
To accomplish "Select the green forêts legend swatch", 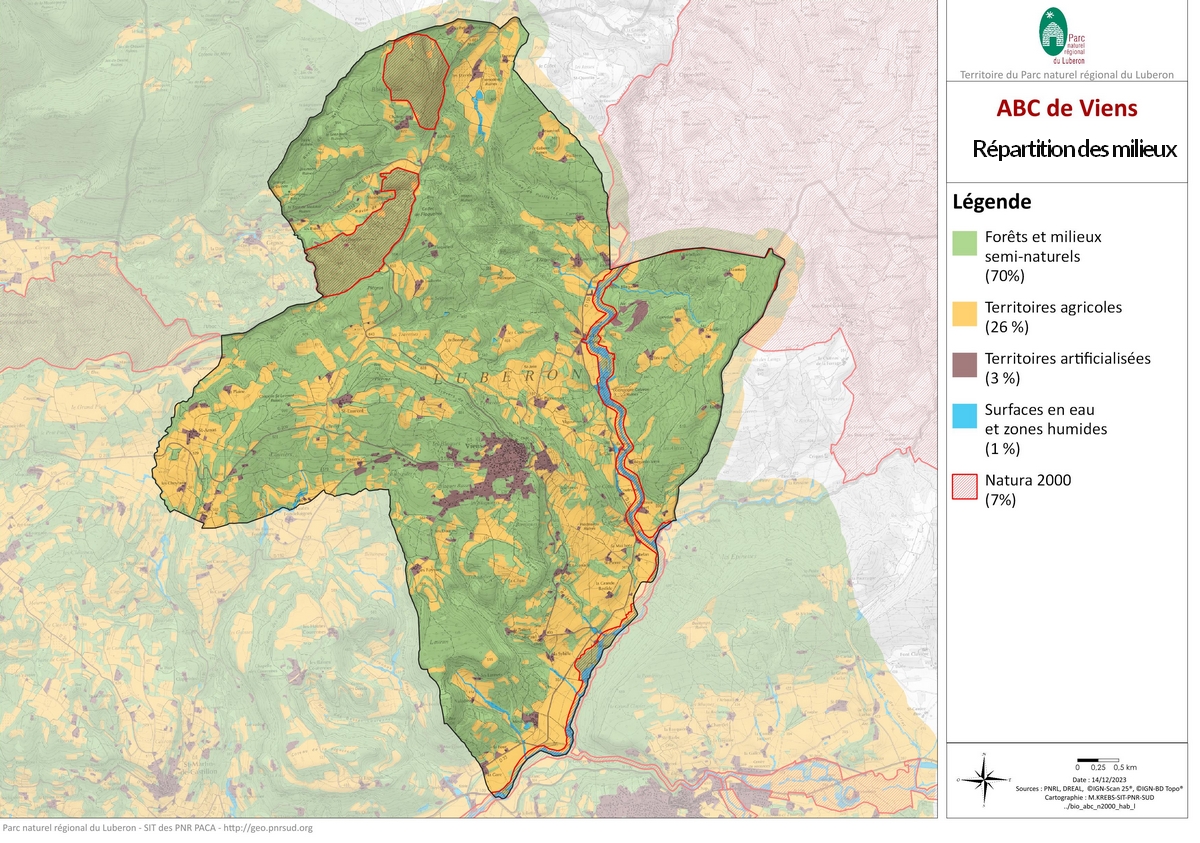I will tap(964, 243).
